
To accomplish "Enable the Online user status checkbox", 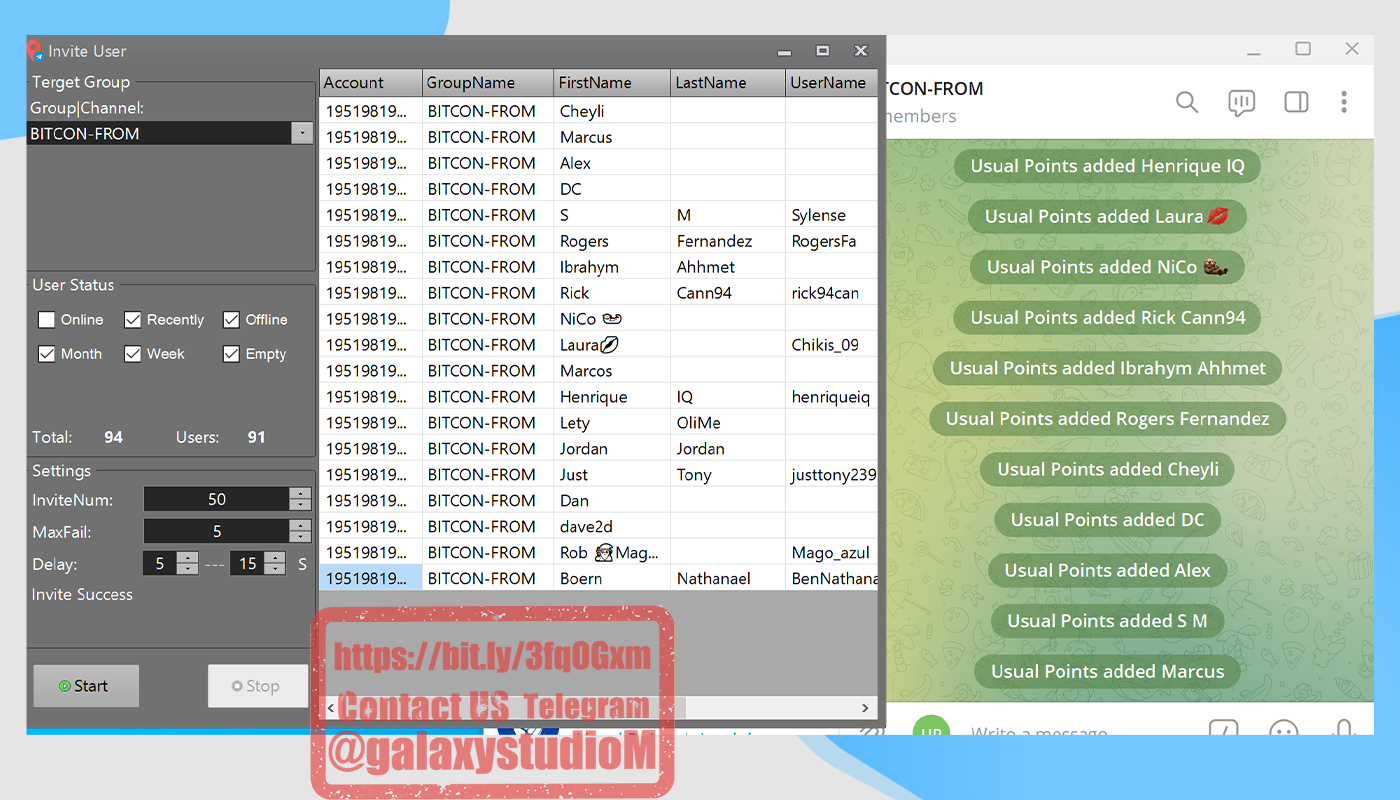I will [x=46, y=320].
